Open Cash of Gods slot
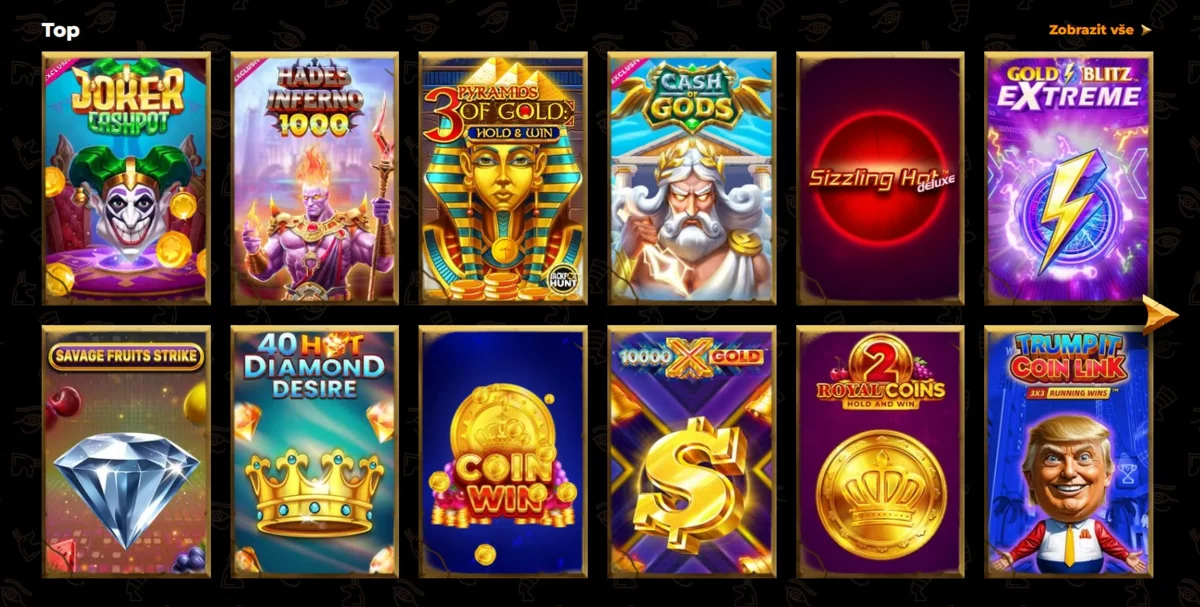 (692, 178)
